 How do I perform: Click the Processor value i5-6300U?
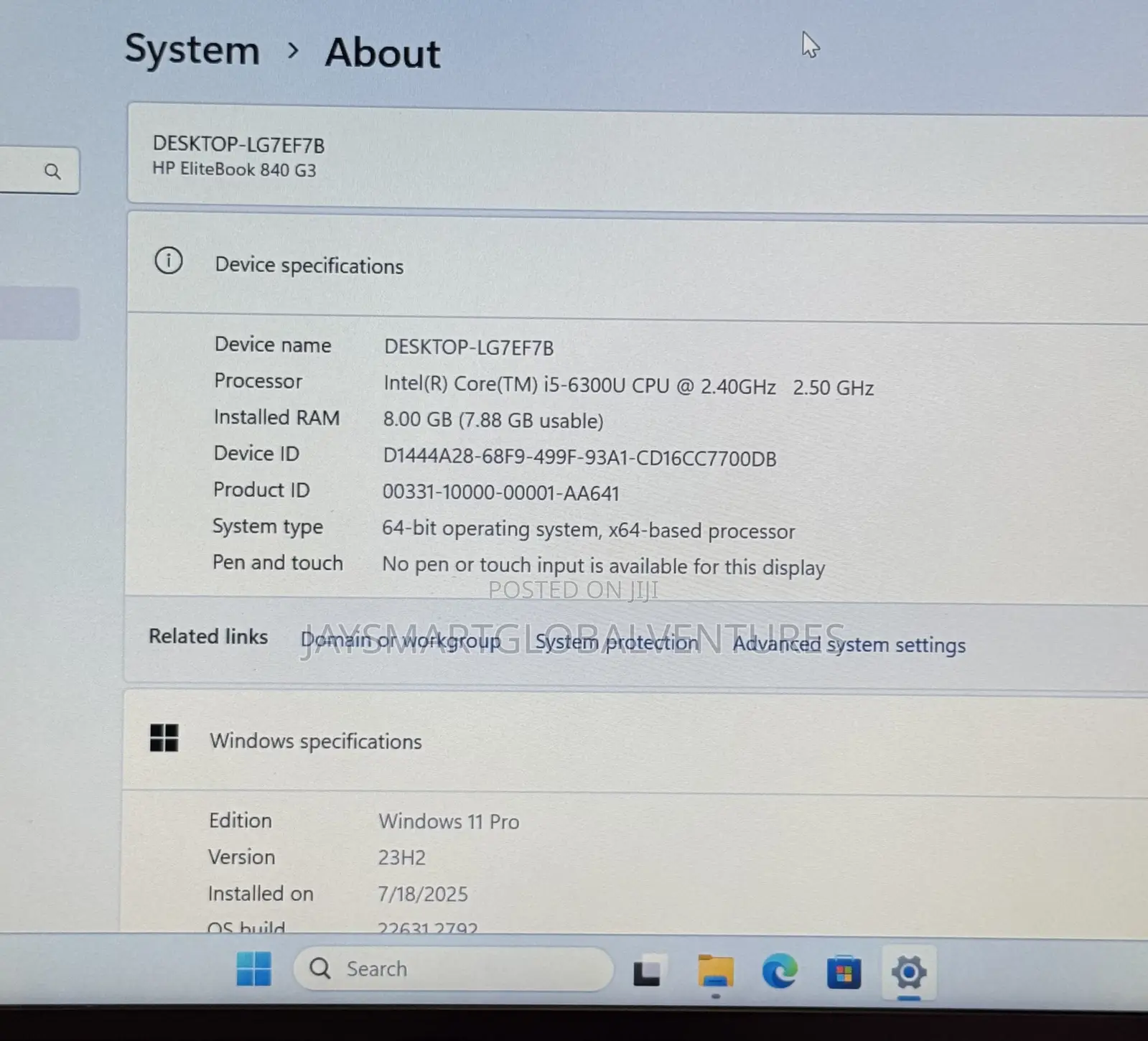click(x=628, y=386)
